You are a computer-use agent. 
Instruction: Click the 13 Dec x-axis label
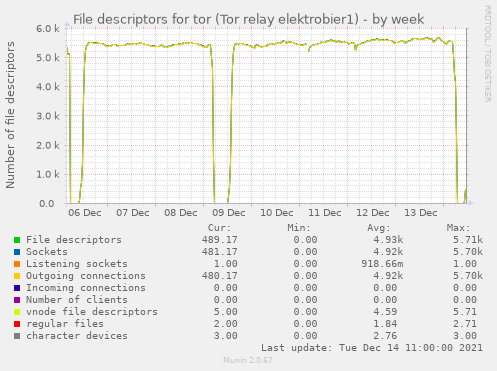(x=421, y=213)
